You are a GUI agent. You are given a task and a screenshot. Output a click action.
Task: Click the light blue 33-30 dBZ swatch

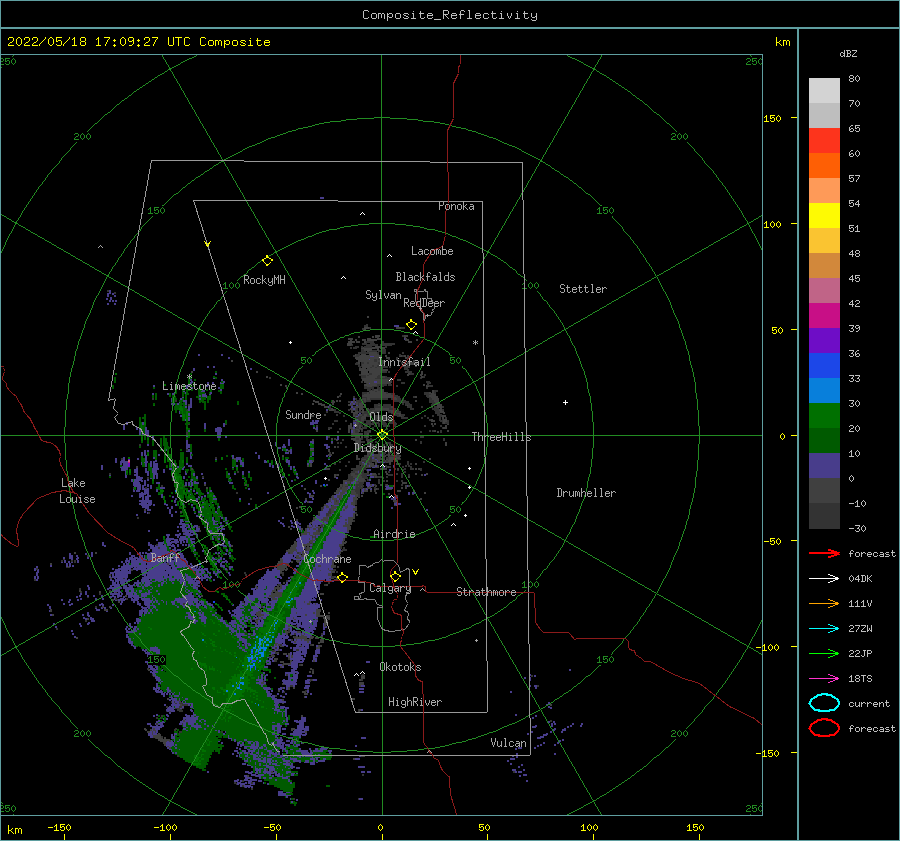[x=824, y=391]
